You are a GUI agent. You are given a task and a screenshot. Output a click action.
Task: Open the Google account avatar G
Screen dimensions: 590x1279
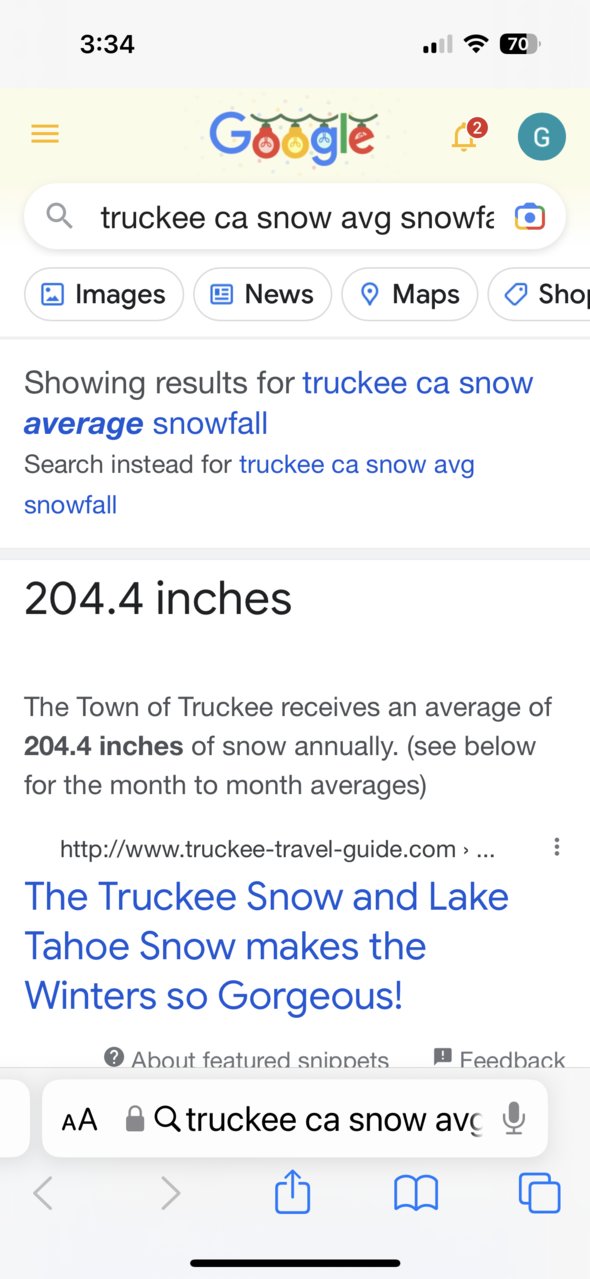541,137
